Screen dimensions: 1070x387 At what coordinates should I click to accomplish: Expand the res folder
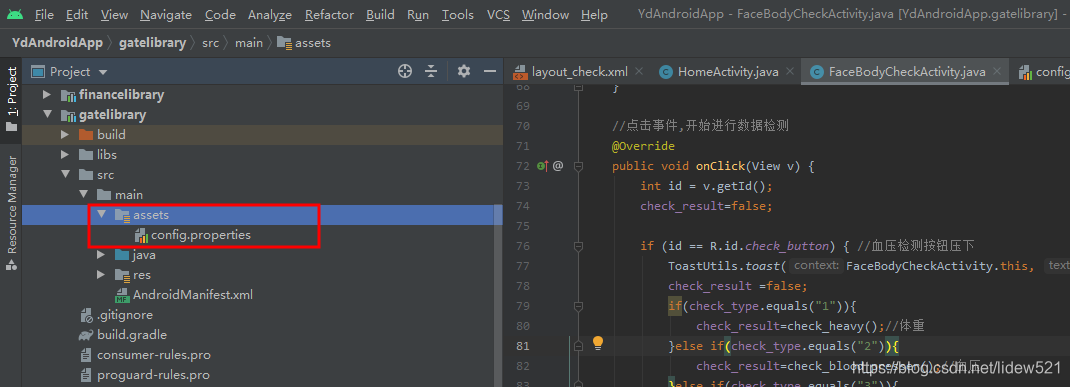102,275
